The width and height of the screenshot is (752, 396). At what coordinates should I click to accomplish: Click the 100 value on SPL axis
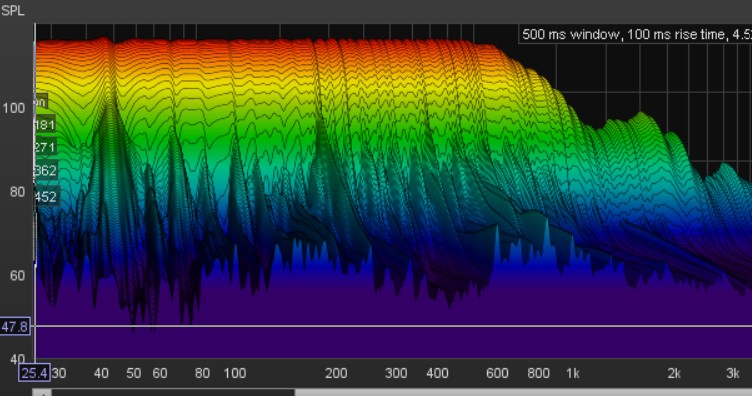(14, 108)
